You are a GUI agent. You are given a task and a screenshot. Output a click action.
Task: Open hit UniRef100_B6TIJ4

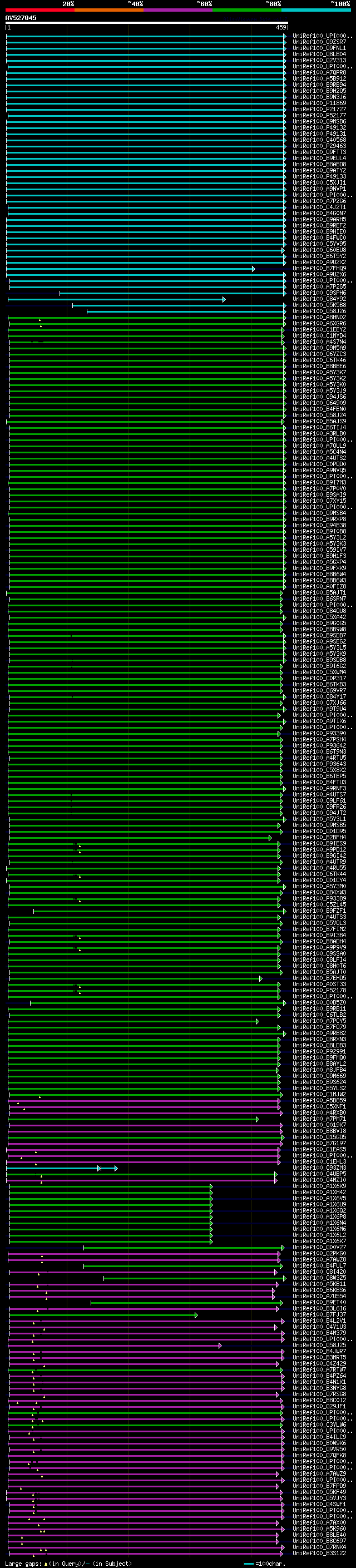(319, 428)
